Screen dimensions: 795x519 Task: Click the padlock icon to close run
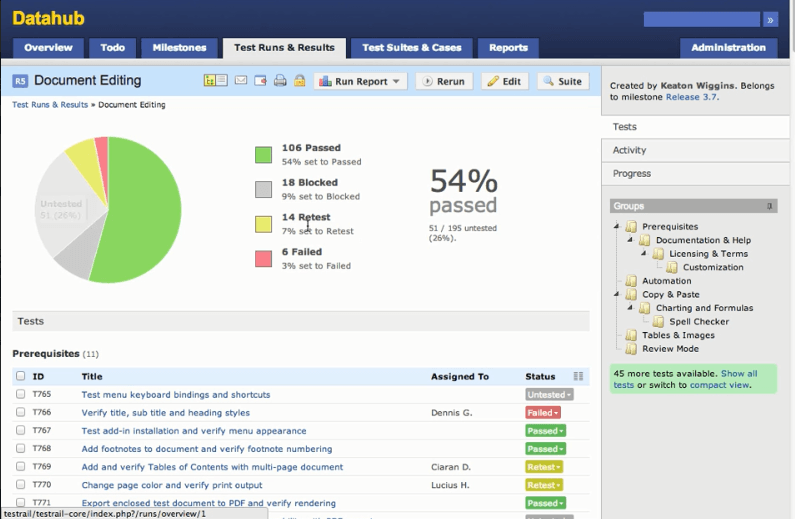[299, 81]
